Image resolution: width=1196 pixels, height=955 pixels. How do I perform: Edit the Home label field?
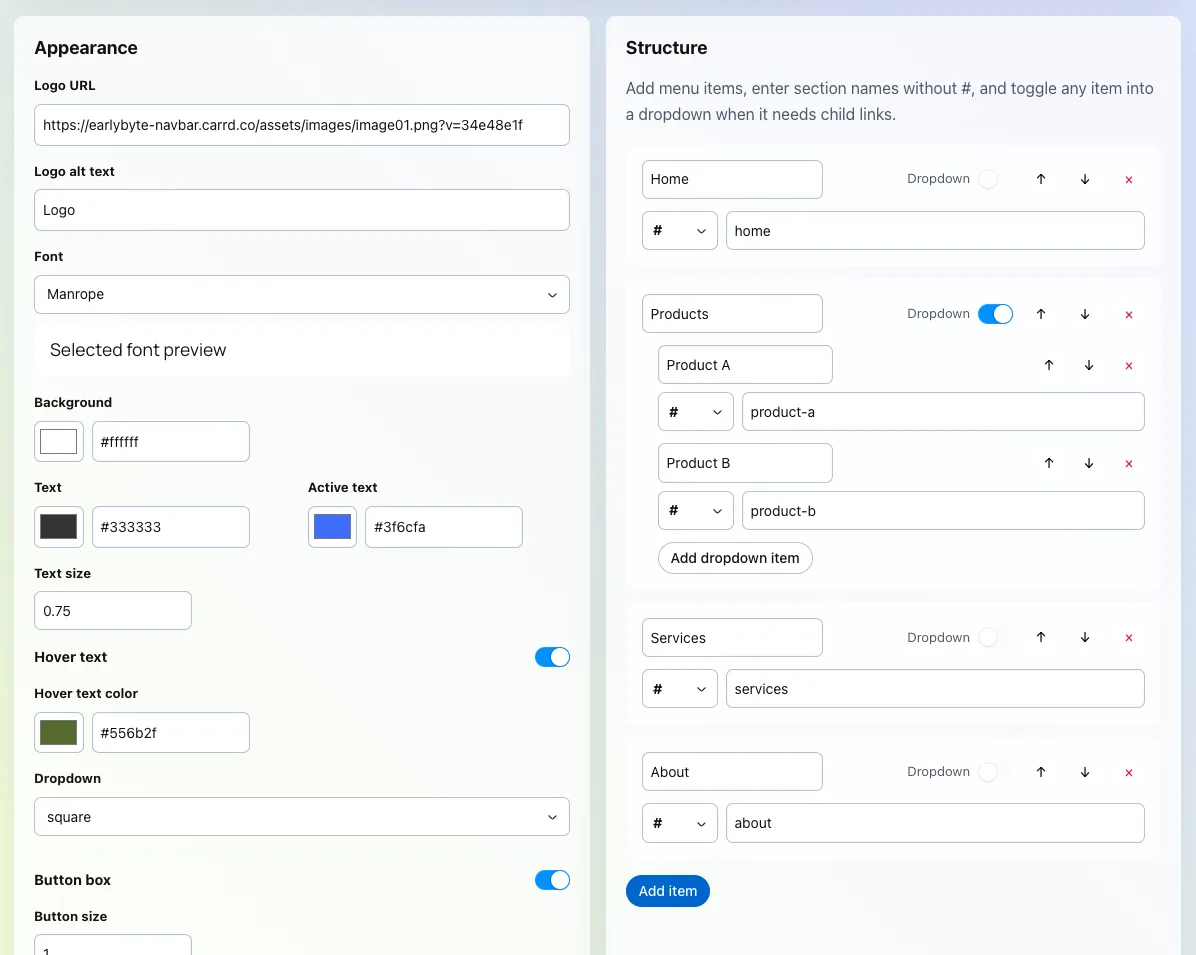click(732, 179)
